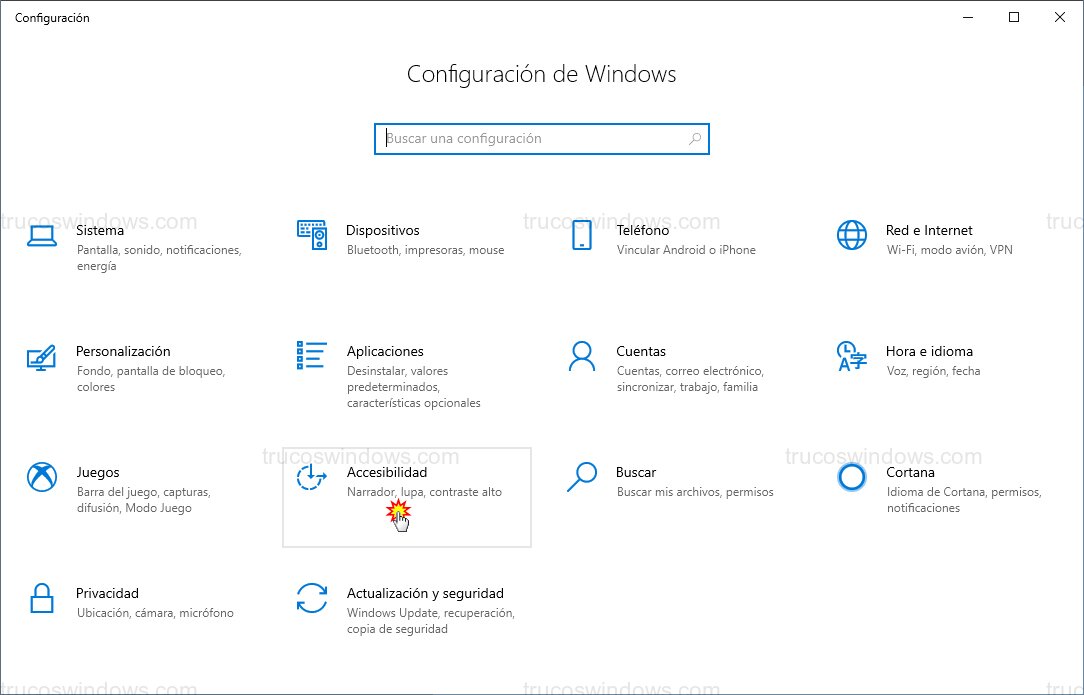The image size is (1084, 695).
Task: Open the Sistema settings category
Action: click(100, 230)
